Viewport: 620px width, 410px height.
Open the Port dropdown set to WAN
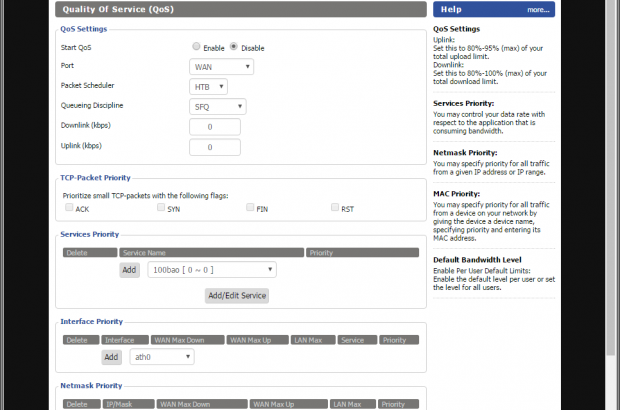tap(221, 67)
